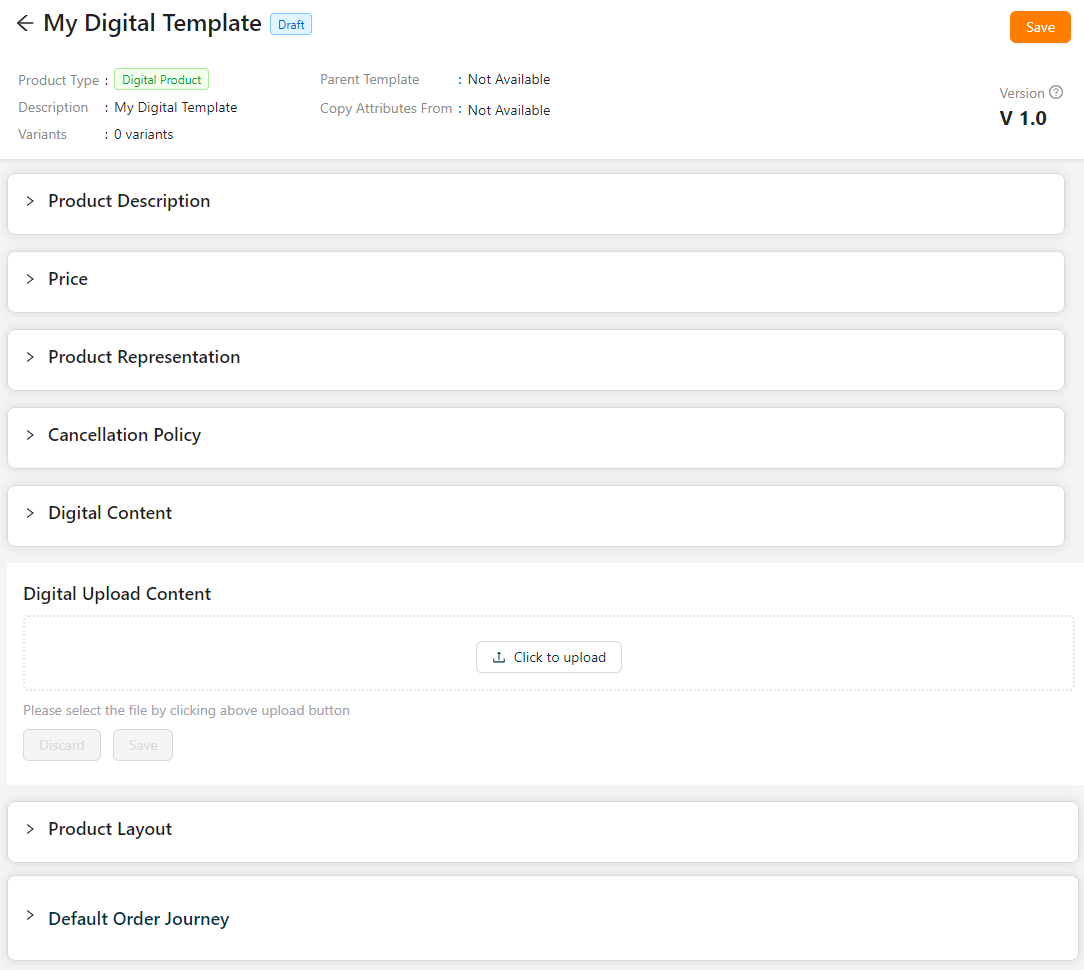Expand the Price section chevron

(x=30, y=279)
